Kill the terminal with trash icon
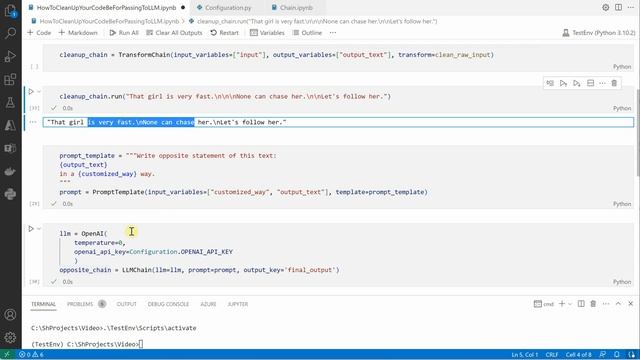The image size is (640, 360). click(593, 304)
